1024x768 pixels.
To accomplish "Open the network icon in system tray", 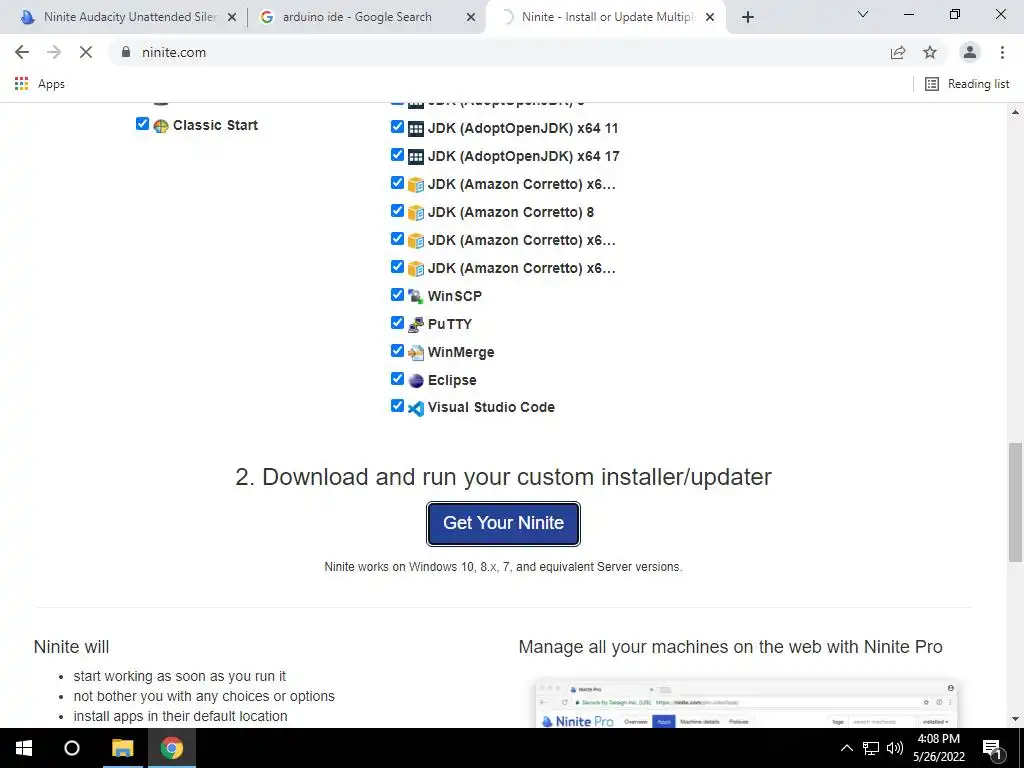I will [x=871, y=748].
